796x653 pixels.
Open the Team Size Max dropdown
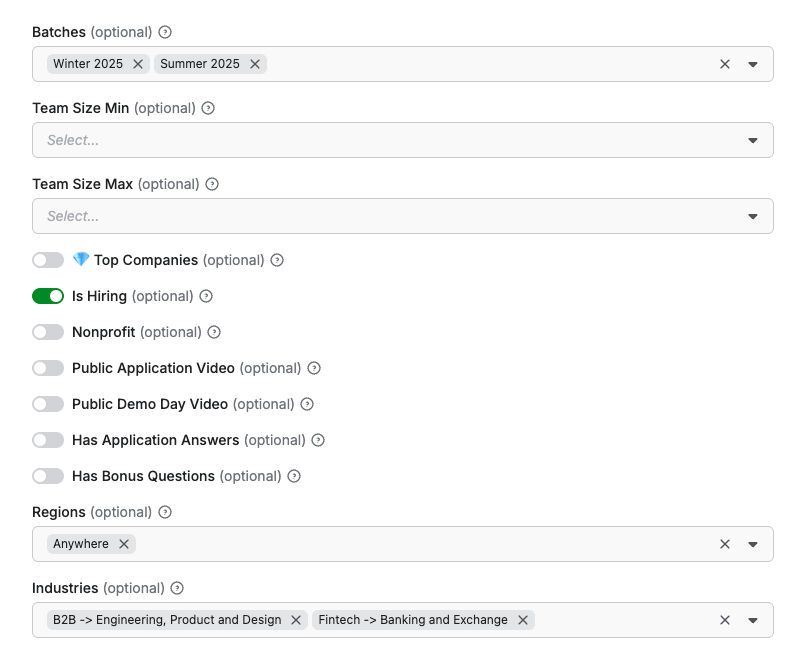[402, 216]
